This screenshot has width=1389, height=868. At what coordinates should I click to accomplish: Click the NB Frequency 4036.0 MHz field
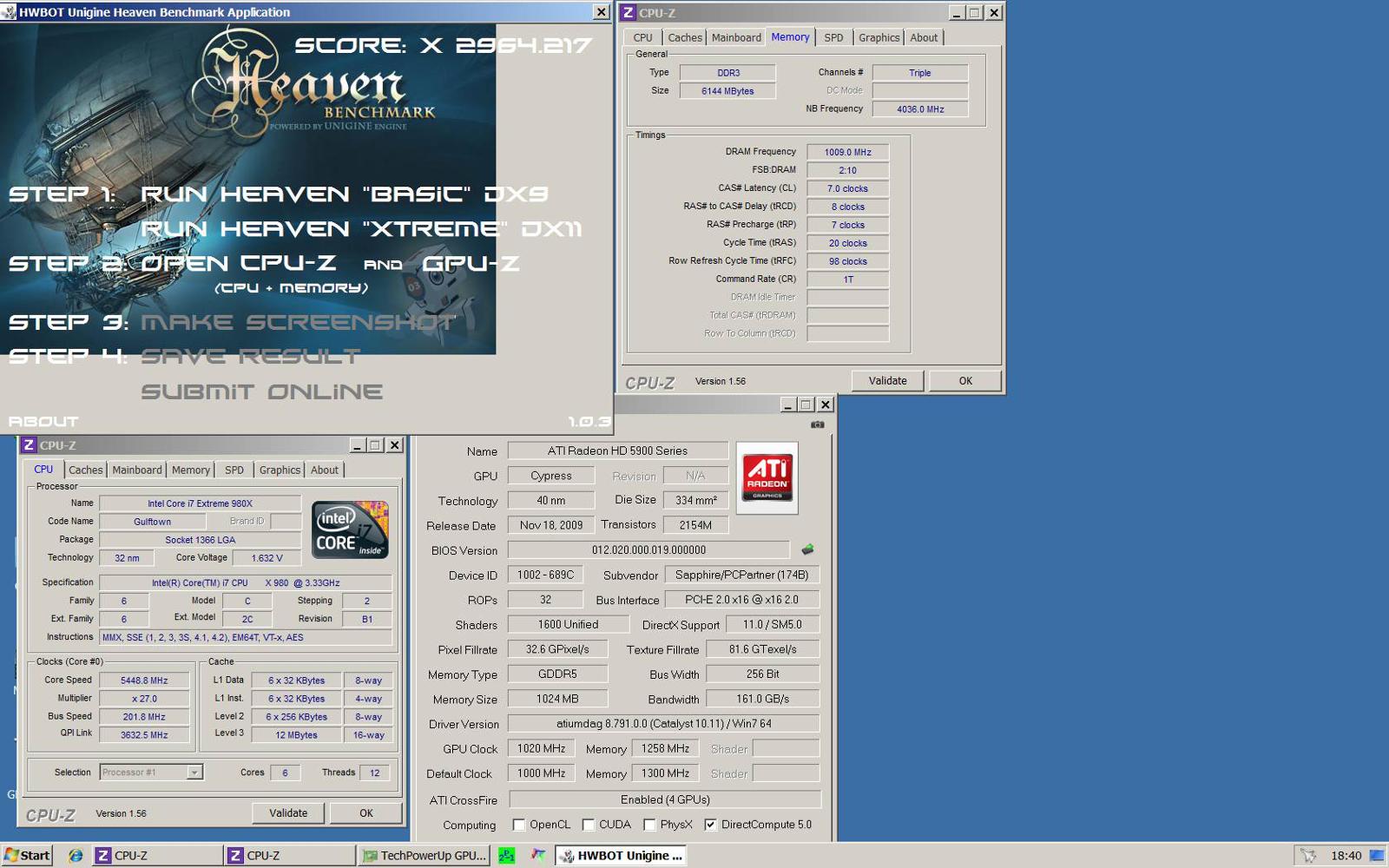919,109
